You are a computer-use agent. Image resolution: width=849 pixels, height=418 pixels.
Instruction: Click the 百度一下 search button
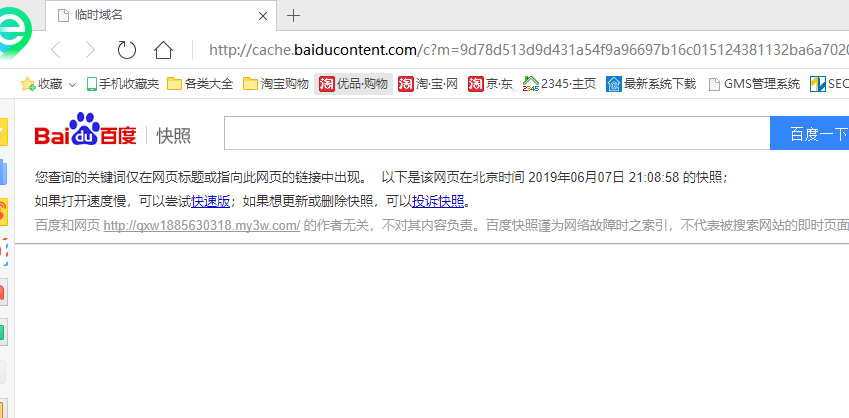click(x=809, y=133)
